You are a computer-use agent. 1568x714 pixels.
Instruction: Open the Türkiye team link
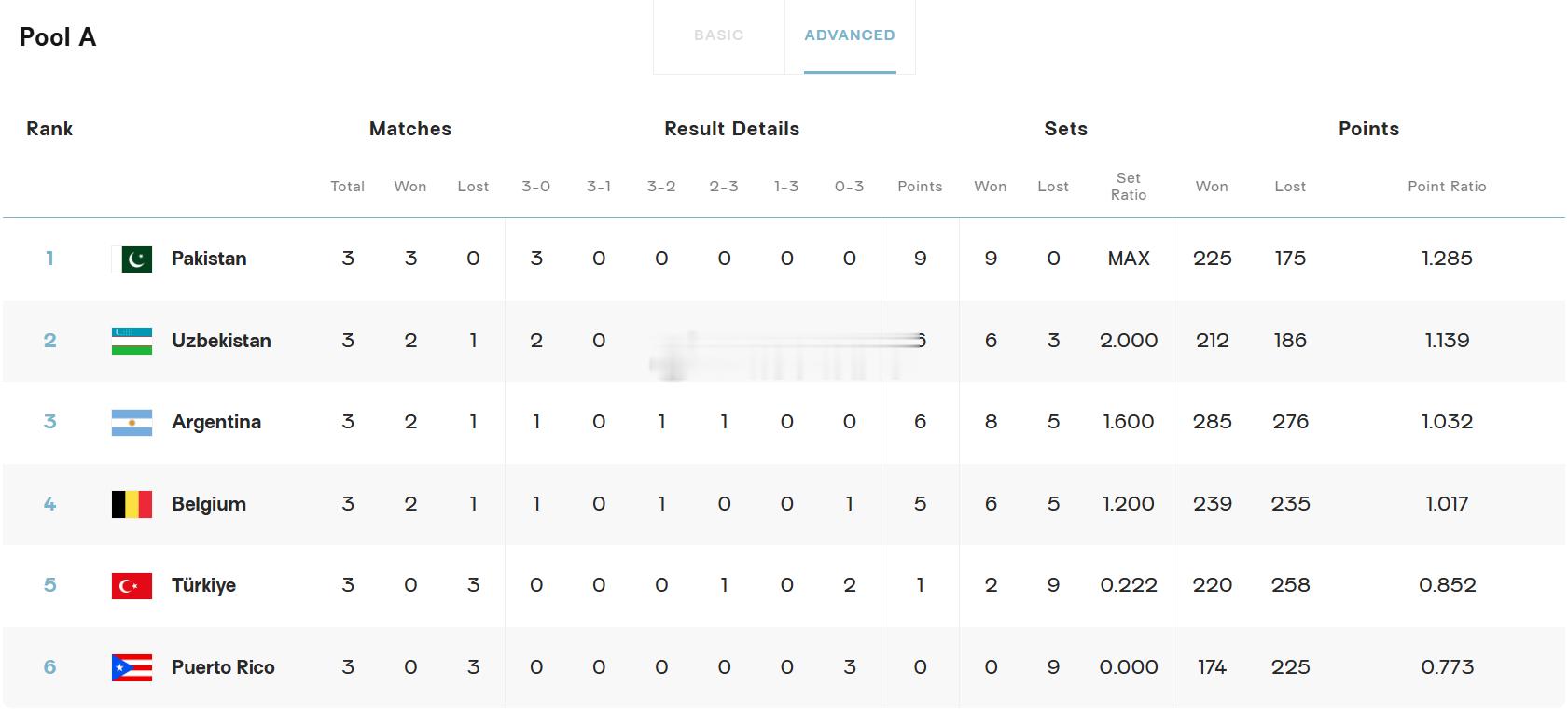(203, 585)
